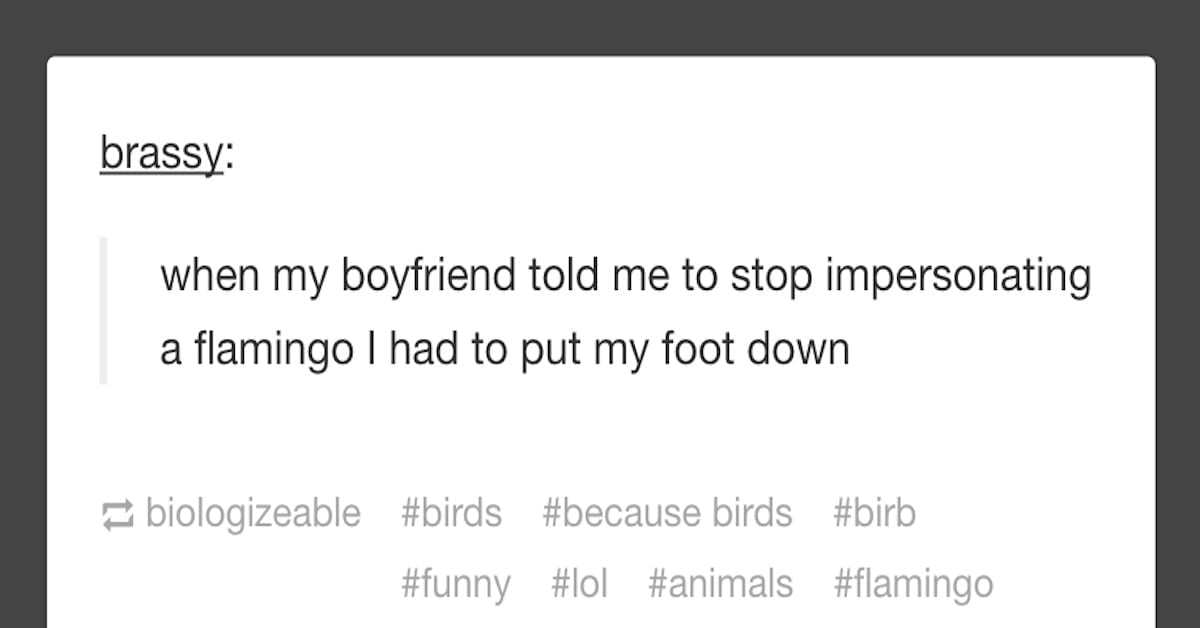This screenshot has width=1200, height=628.
Task: Open brassy's blog link
Action: click(x=161, y=155)
